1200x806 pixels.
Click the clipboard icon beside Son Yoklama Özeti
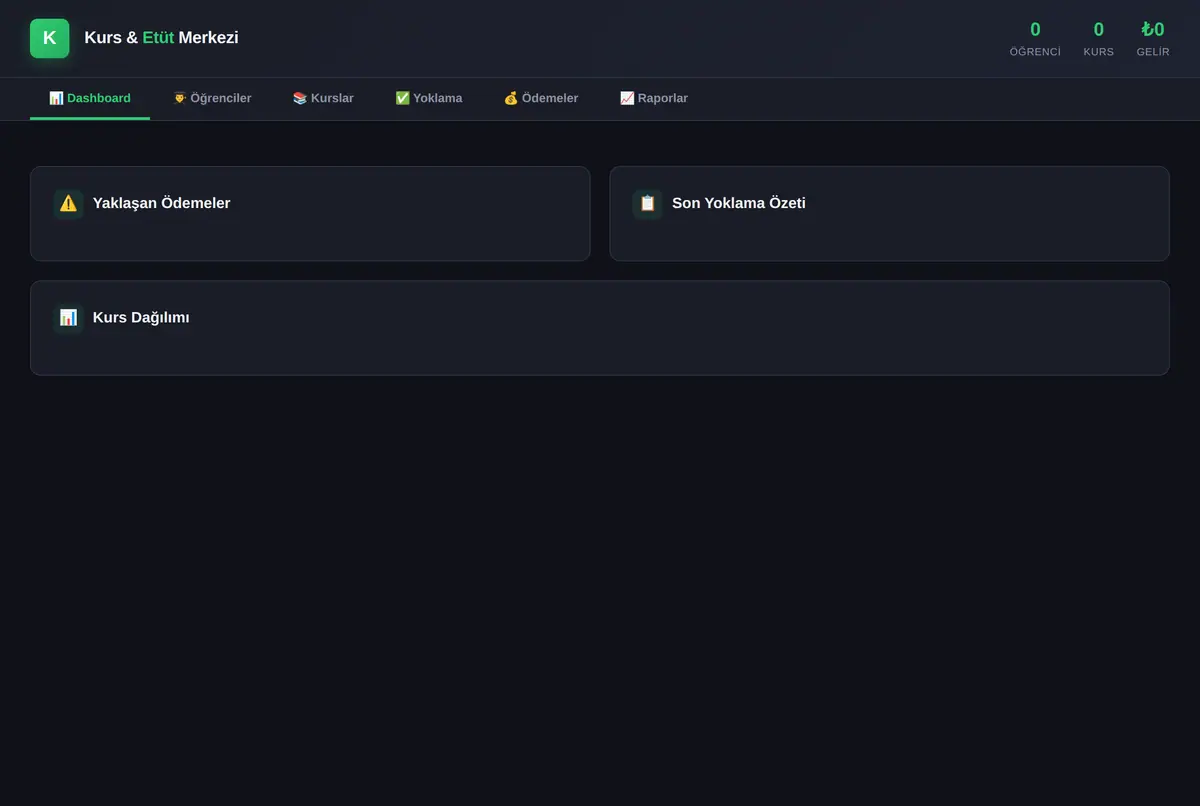647,203
